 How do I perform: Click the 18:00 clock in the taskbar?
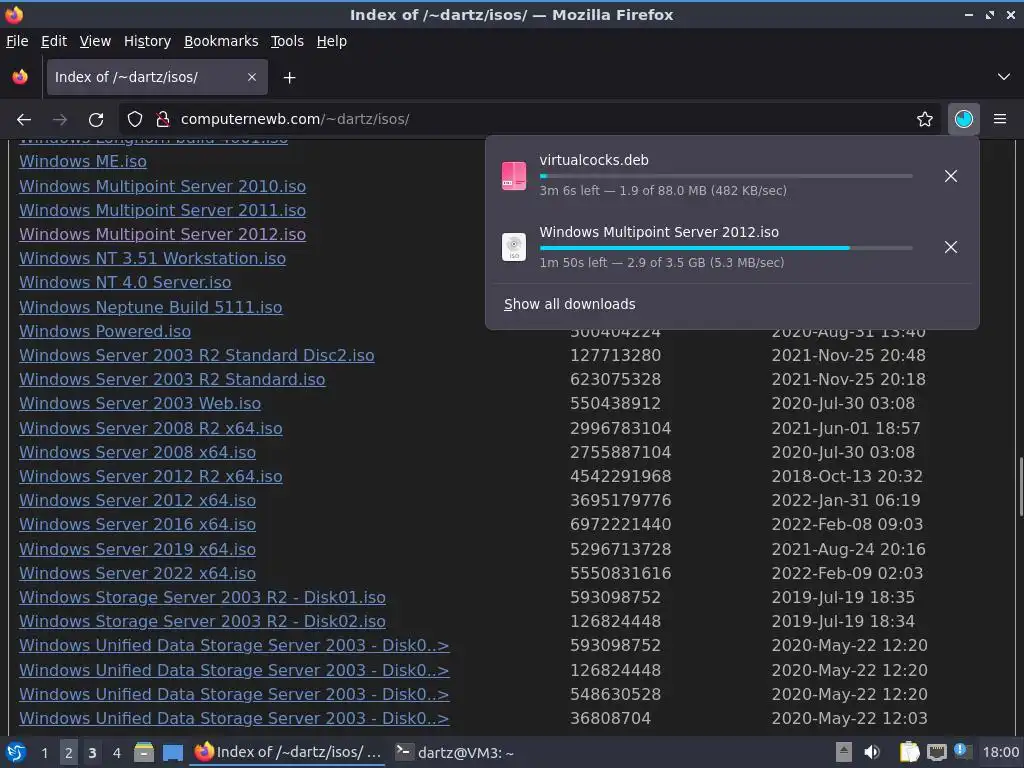(1001, 752)
